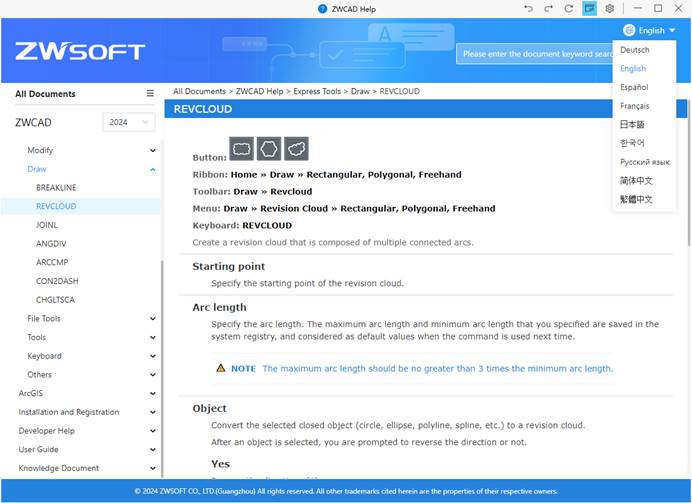Click the document keyword search field
Viewport: 692px width, 503px height.
point(535,54)
